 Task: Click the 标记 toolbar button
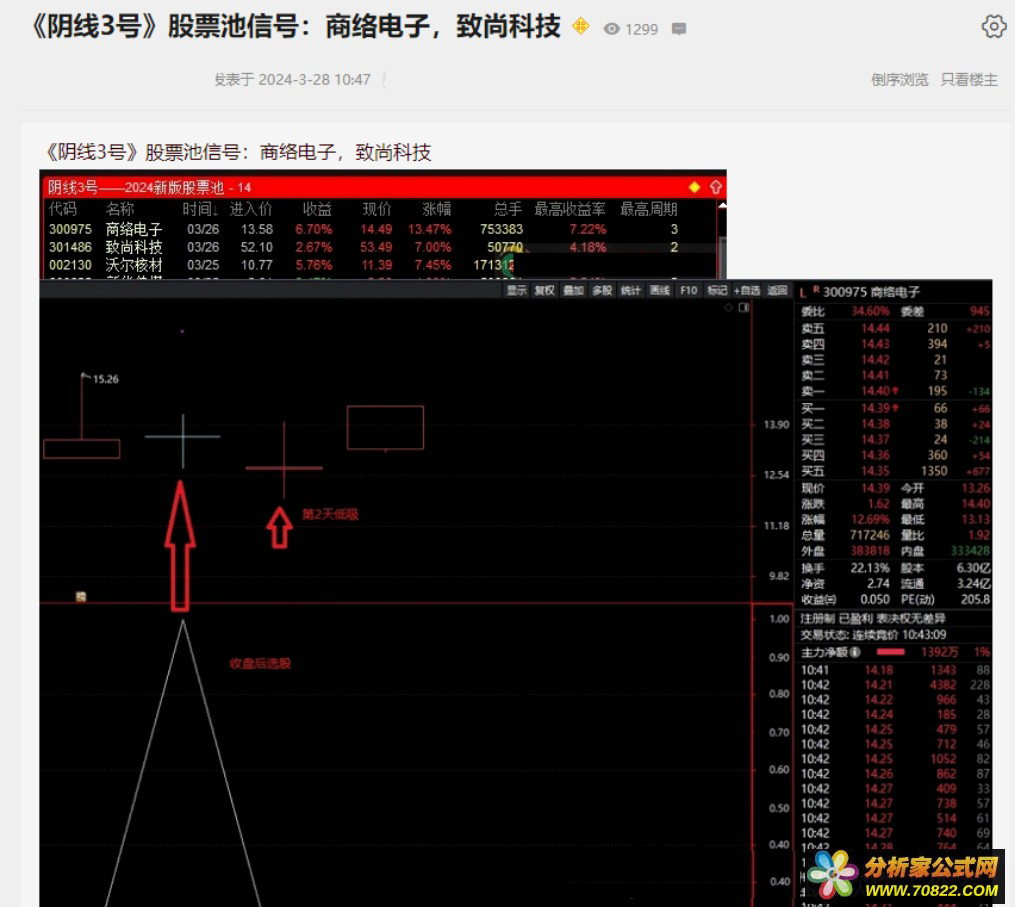point(717,290)
